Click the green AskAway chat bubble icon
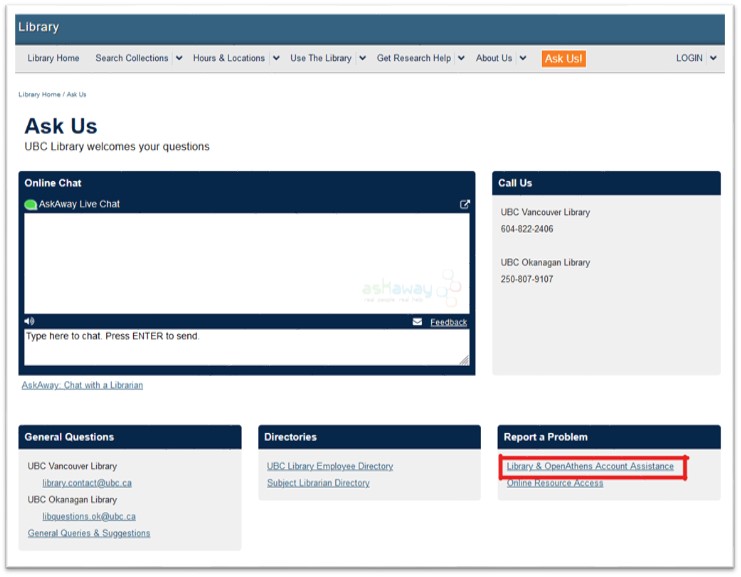 (x=31, y=205)
